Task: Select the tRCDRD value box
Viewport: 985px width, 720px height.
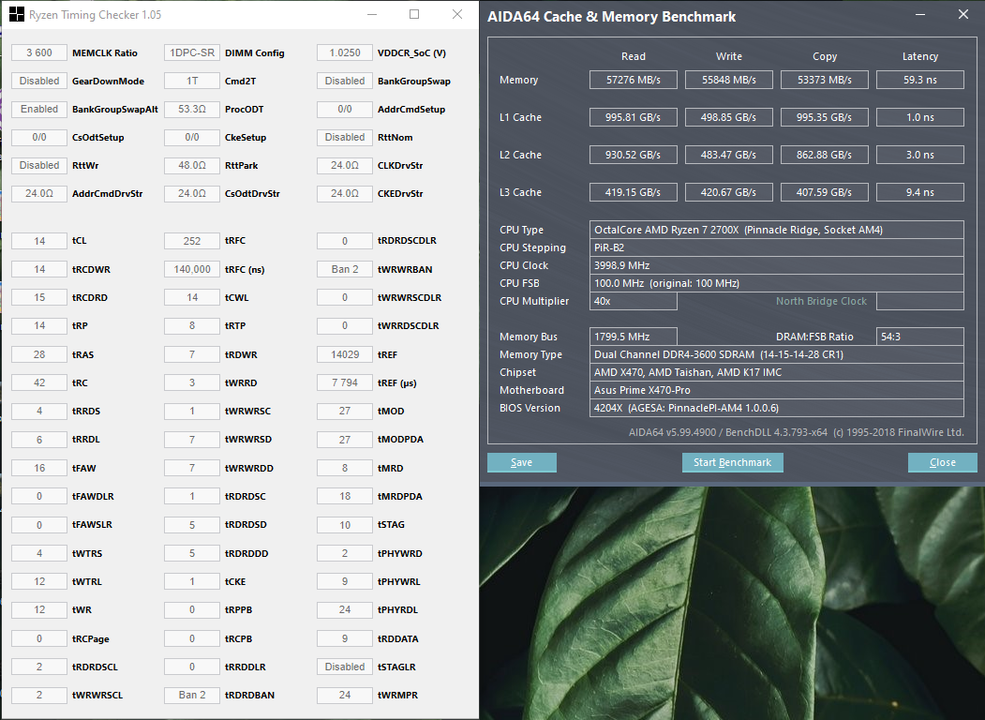Action: click(x=39, y=298)
